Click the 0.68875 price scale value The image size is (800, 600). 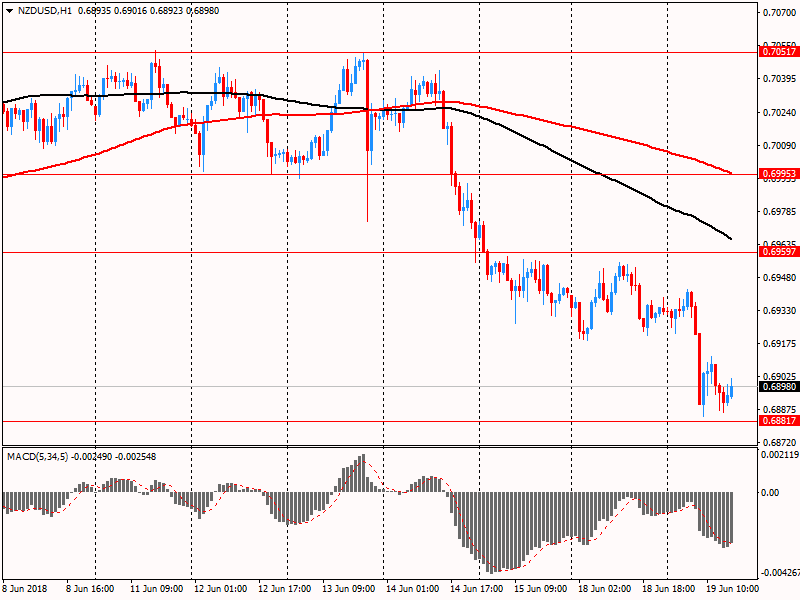coord(780,409)
